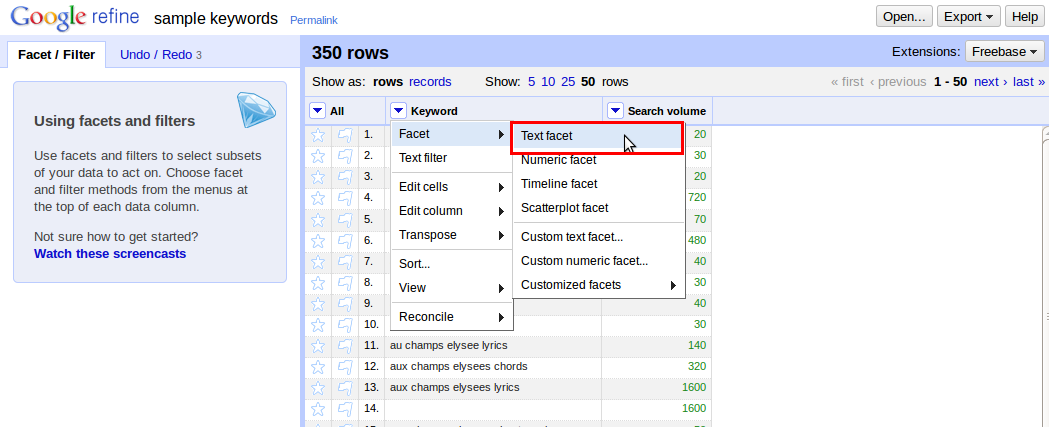Switch to the Undo / Redo tab
This screenshot has width=1049, height=427.
pyautogui.click(x=161, y=55)
